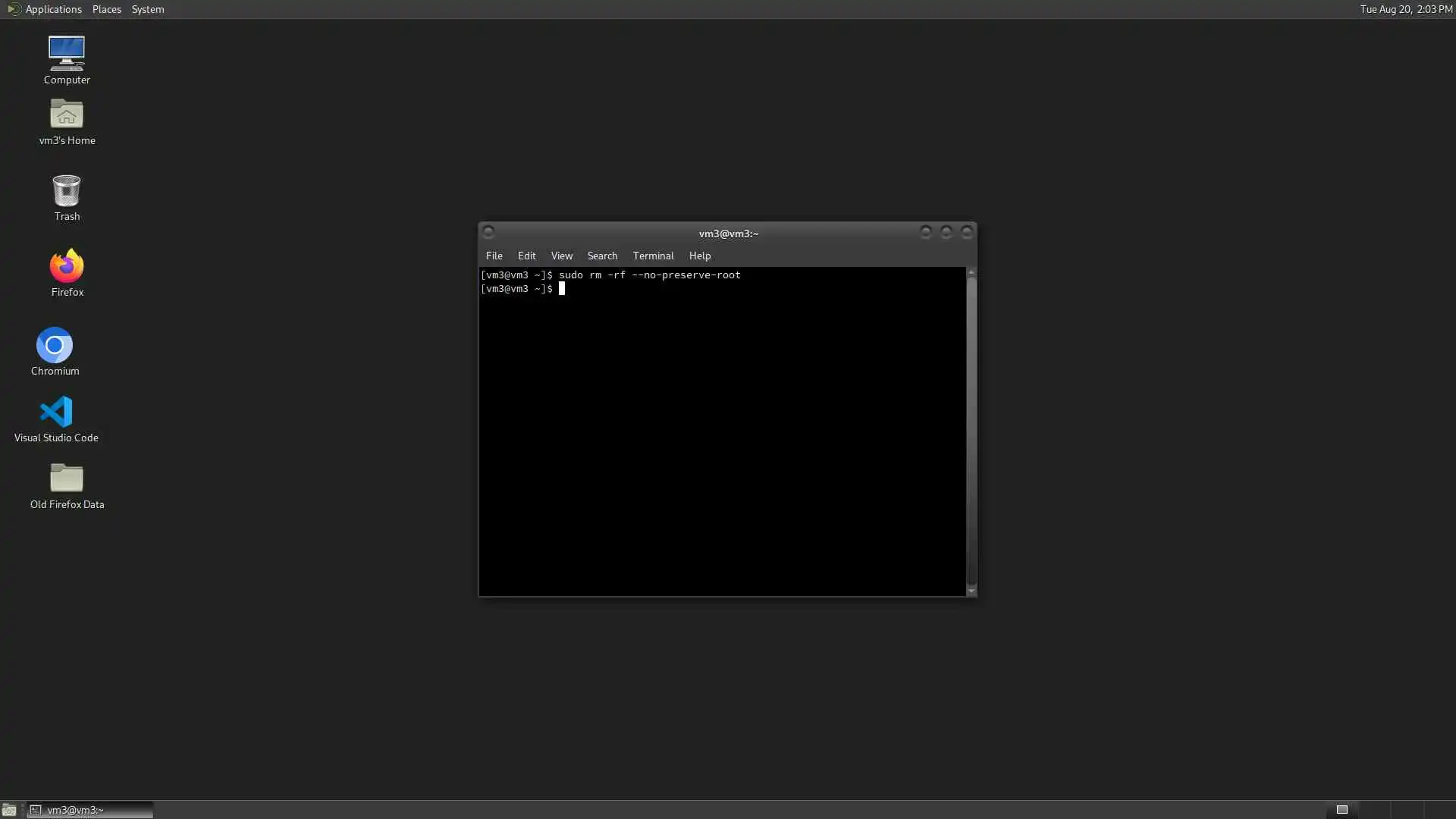The height and width of the screenshot is (819, 1456).
Task: Open the terminal's Edit menu
Action: 526,256
